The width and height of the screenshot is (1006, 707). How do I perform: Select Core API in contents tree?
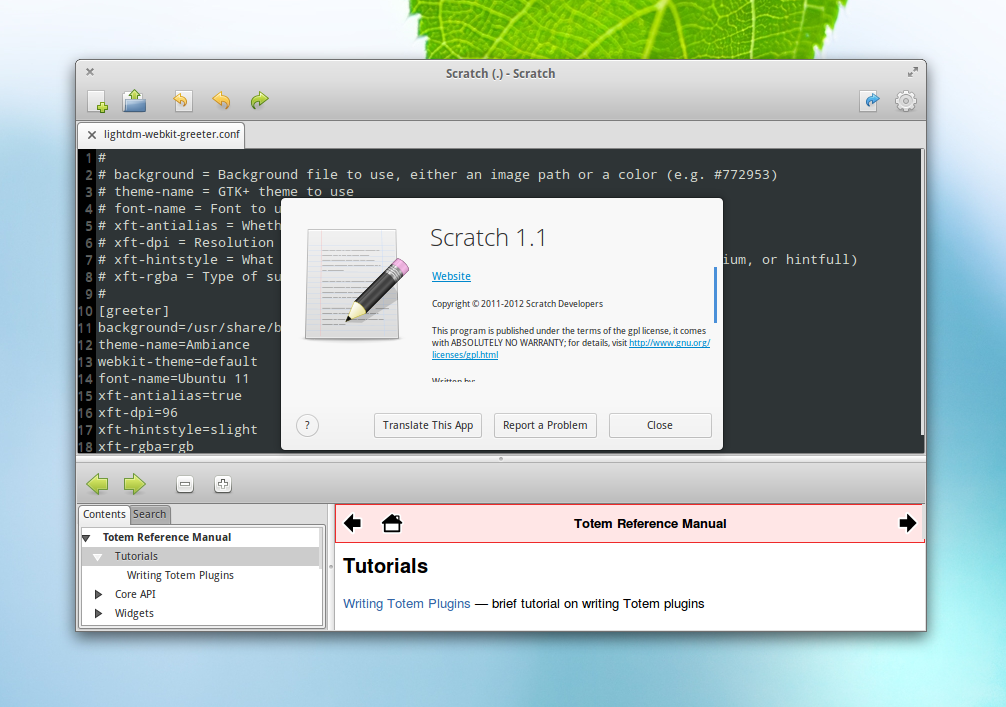tap(135, 594)
